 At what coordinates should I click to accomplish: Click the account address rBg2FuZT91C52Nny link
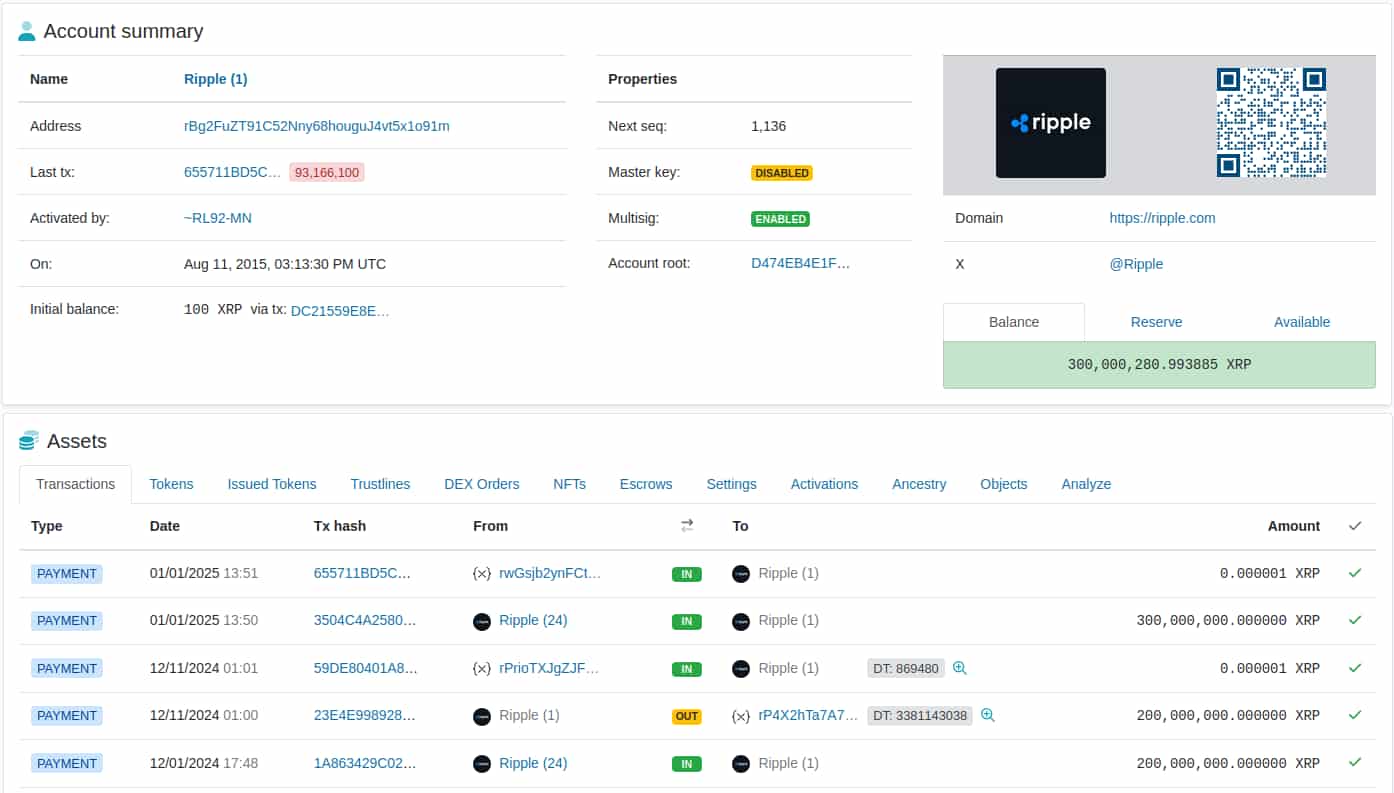pyautogui.click(x=314, y=126)
